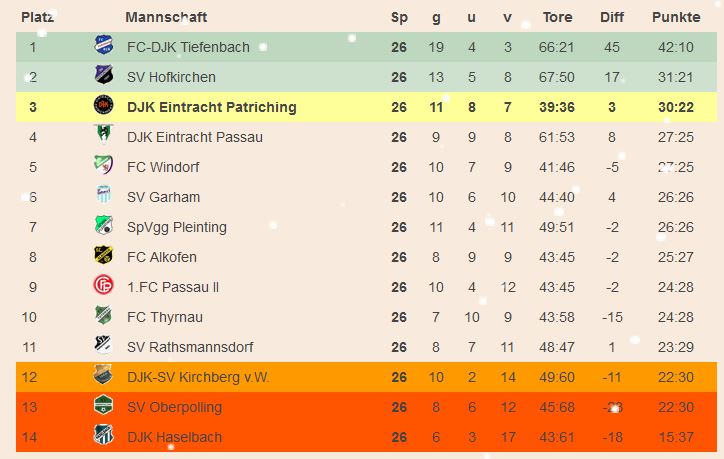Image resolution: width=724 pixels, height=459 pixels.
Task: Open the DJK Eintracht Patriching club logo
Action: click(103, 105)
